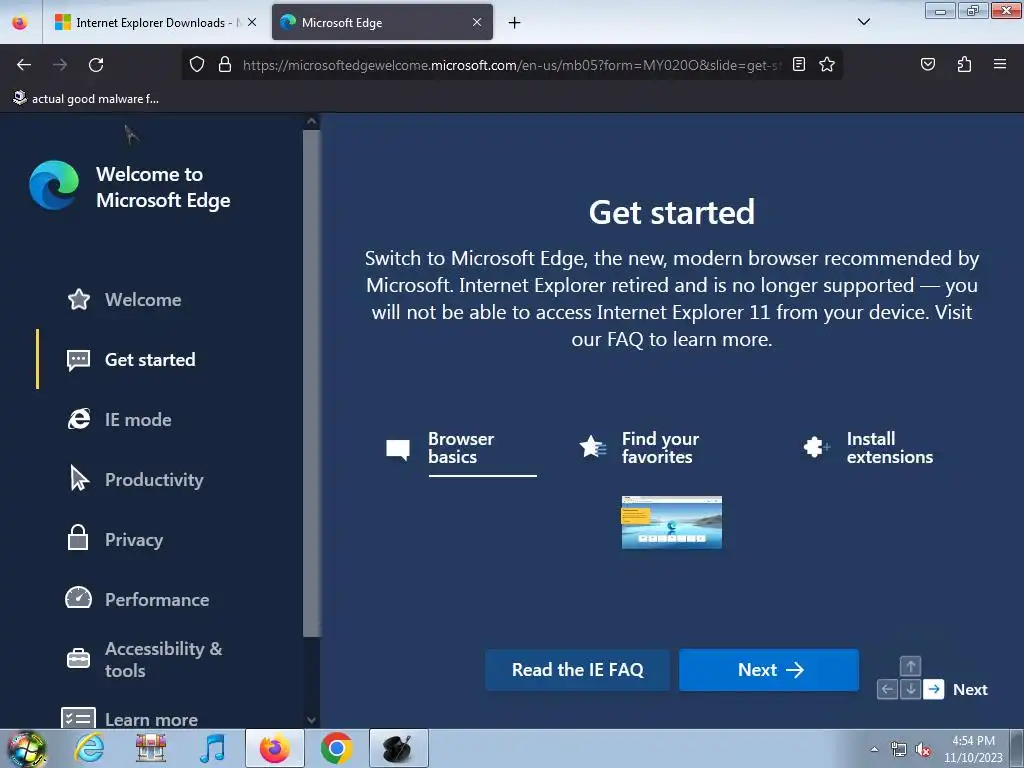Switch to Internet Explorer Downloads tab
Viewport: 1024px width, 768px height.
coord(149,23)
